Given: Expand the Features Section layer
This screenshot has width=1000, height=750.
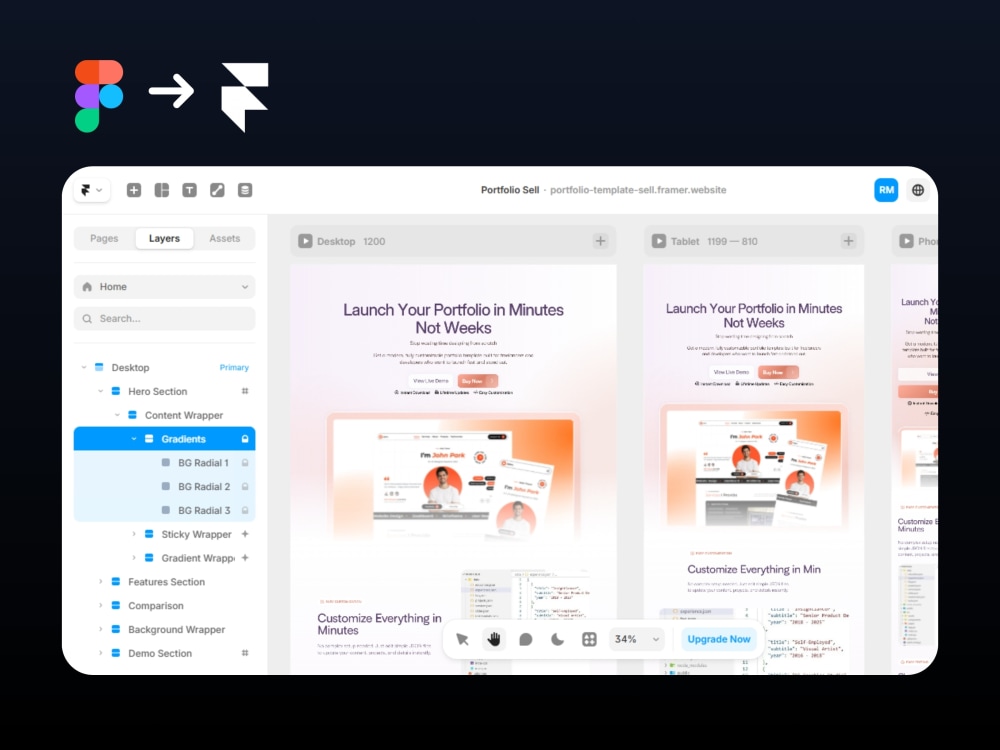Looking at the screenshot, I should click(100, 582).
